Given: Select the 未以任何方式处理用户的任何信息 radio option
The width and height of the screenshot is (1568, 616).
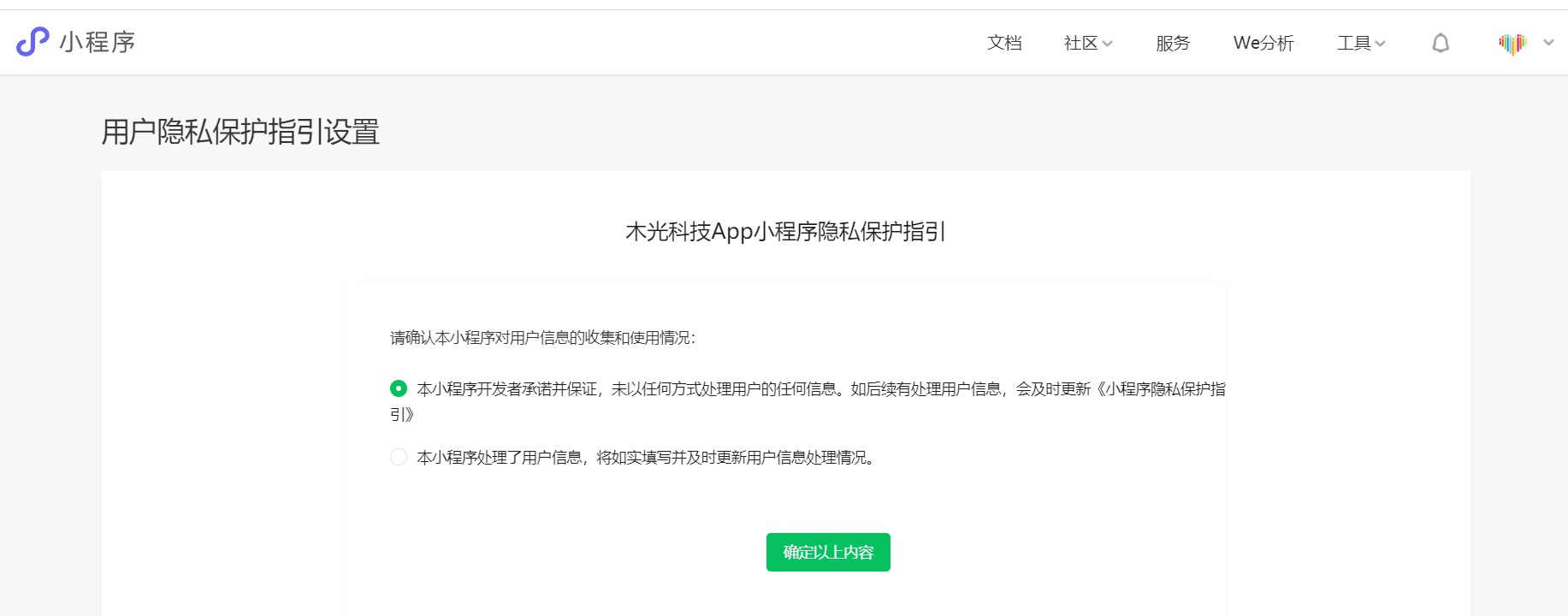Looking at the screenshot, I should coord(399,388).
